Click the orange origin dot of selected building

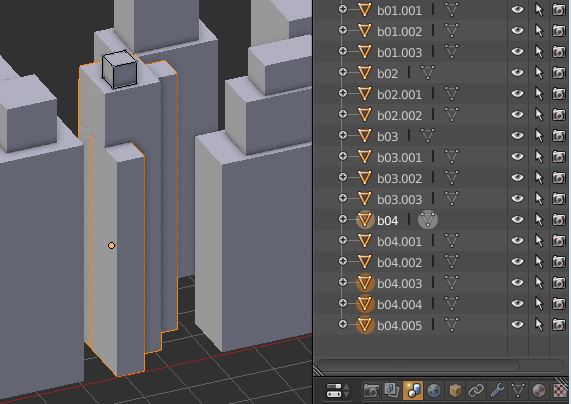(x=111, y=246)
